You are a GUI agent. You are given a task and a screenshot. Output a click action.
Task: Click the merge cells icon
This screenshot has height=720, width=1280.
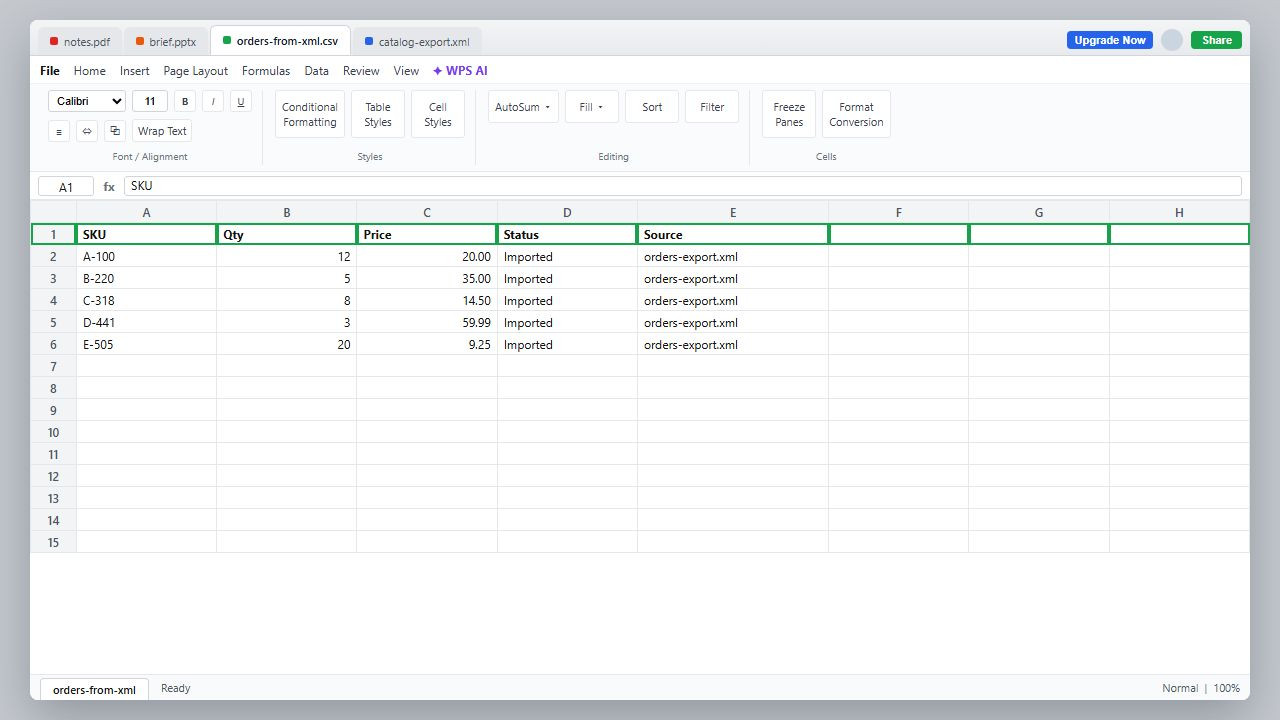[115, 131]
